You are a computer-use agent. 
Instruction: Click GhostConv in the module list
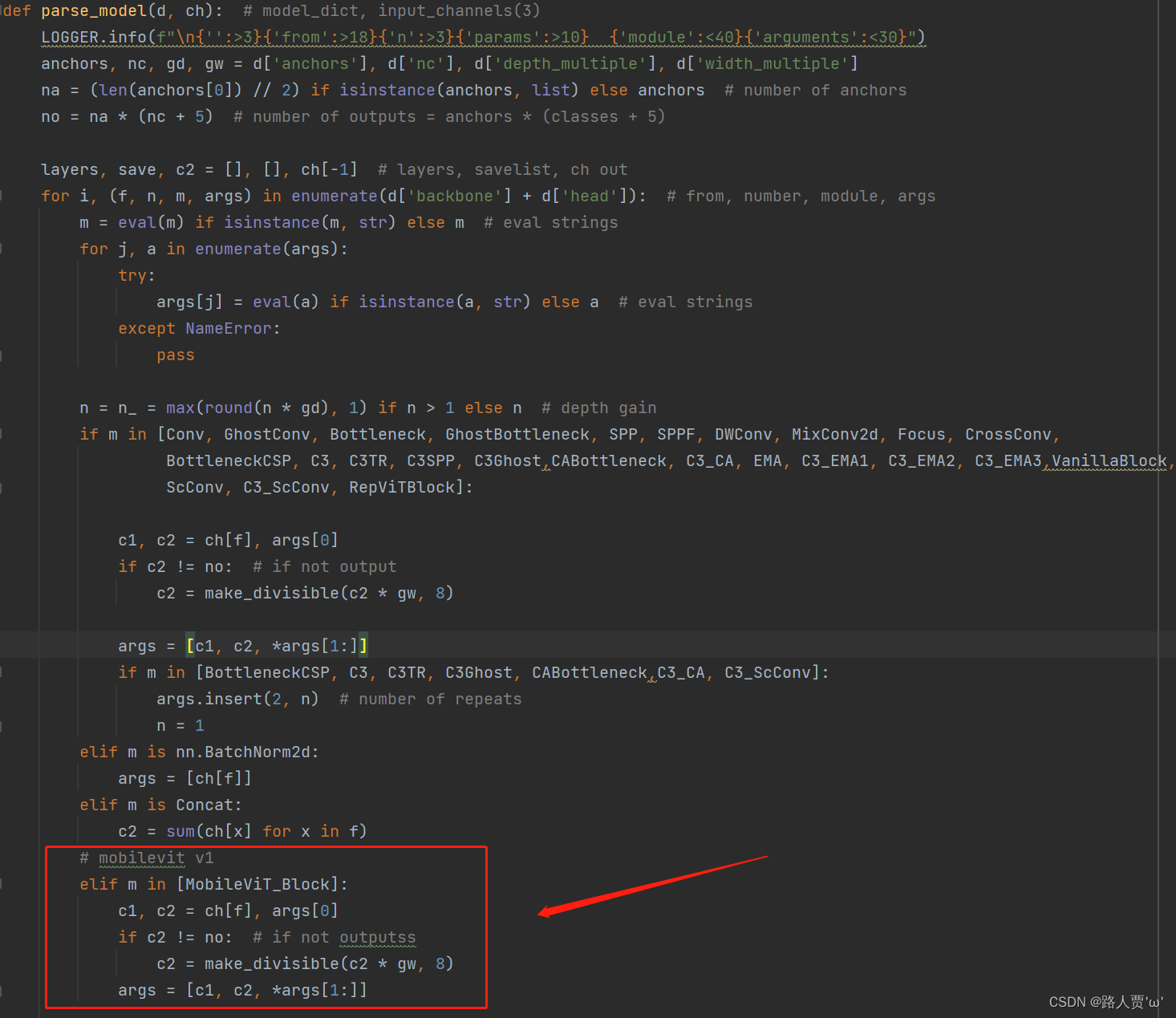pyautogui.click(x=267, y=434)
